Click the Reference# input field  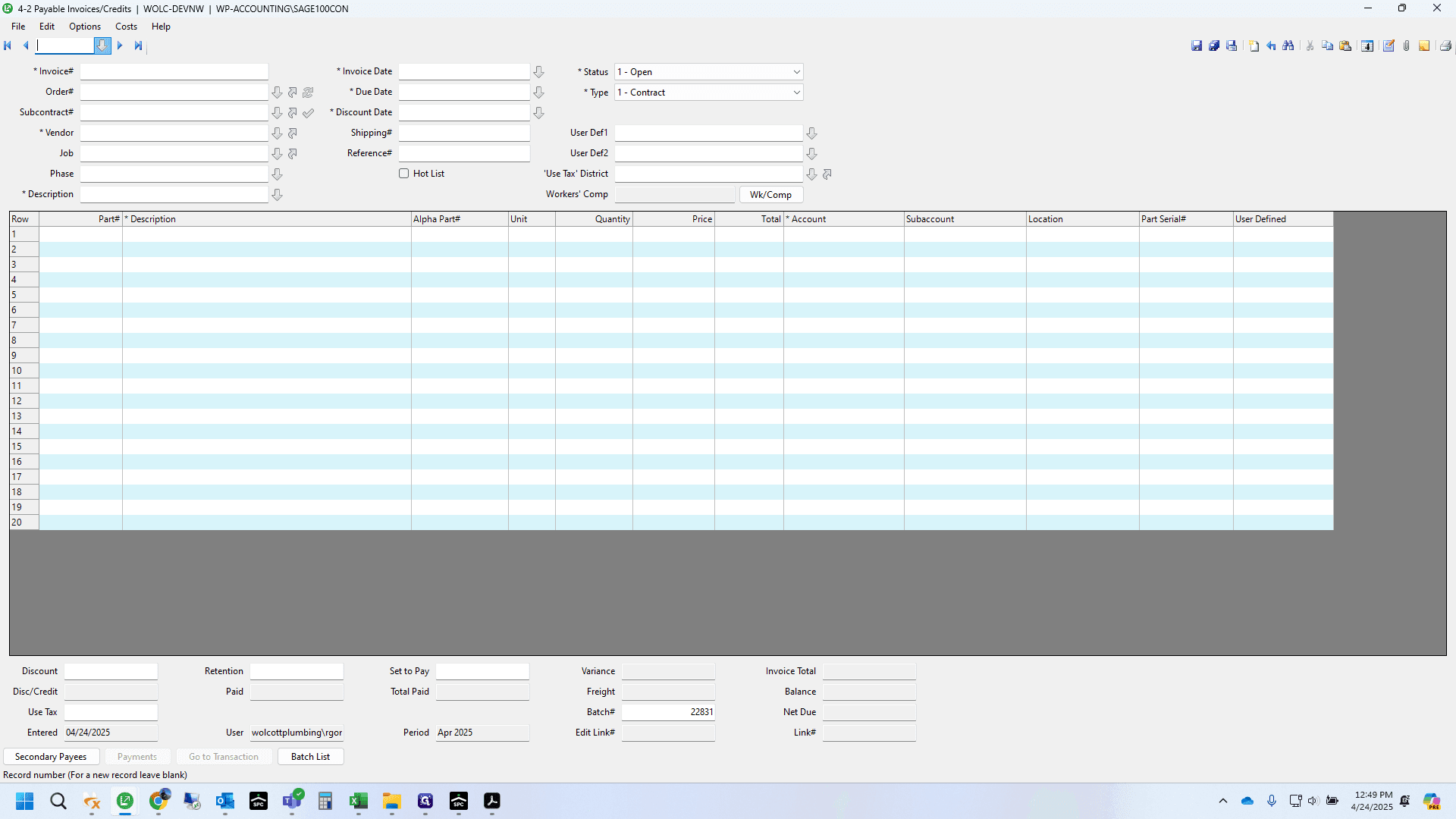464,154
